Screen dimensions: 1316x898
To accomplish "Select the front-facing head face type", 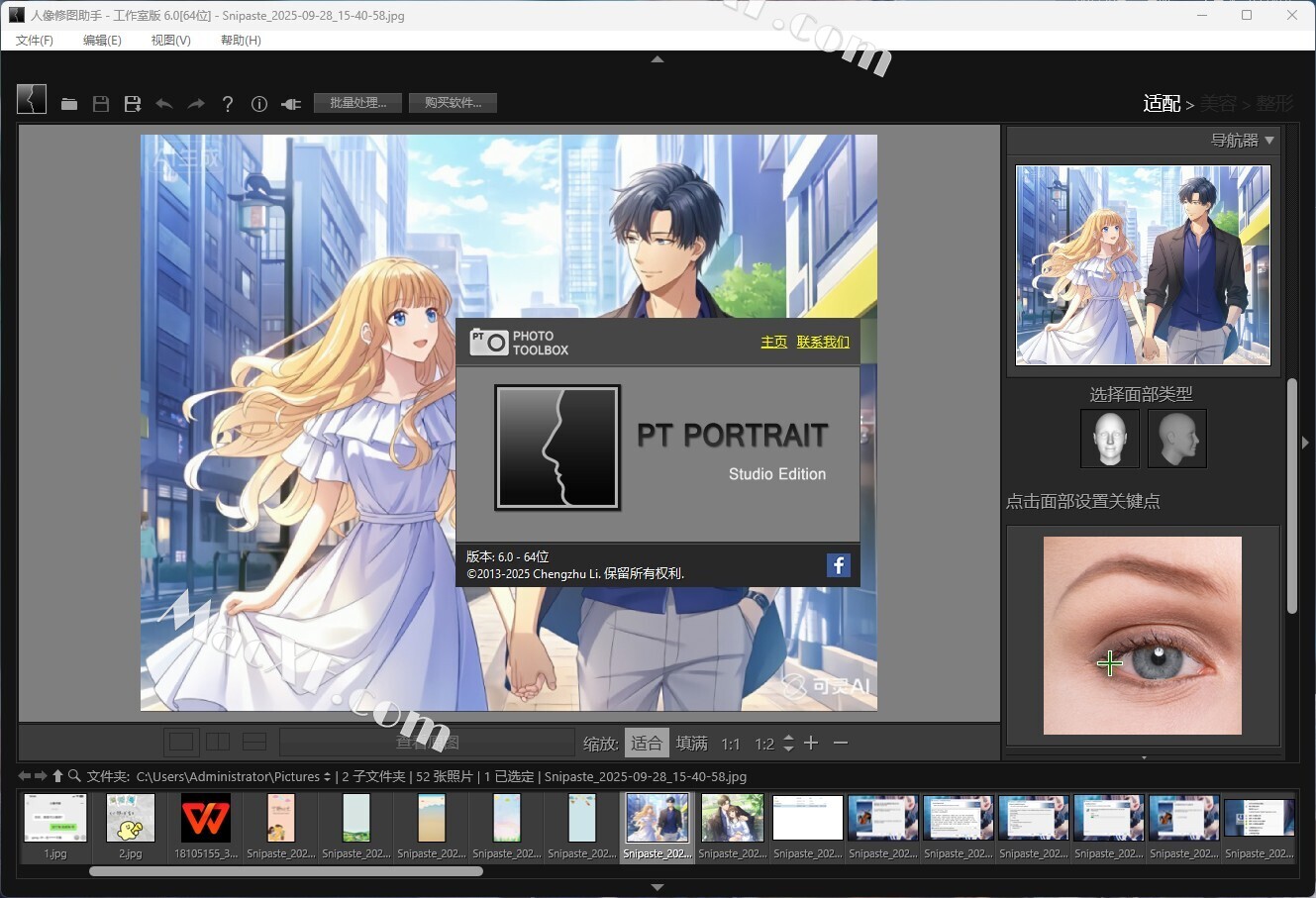I will coord(1110,438).
